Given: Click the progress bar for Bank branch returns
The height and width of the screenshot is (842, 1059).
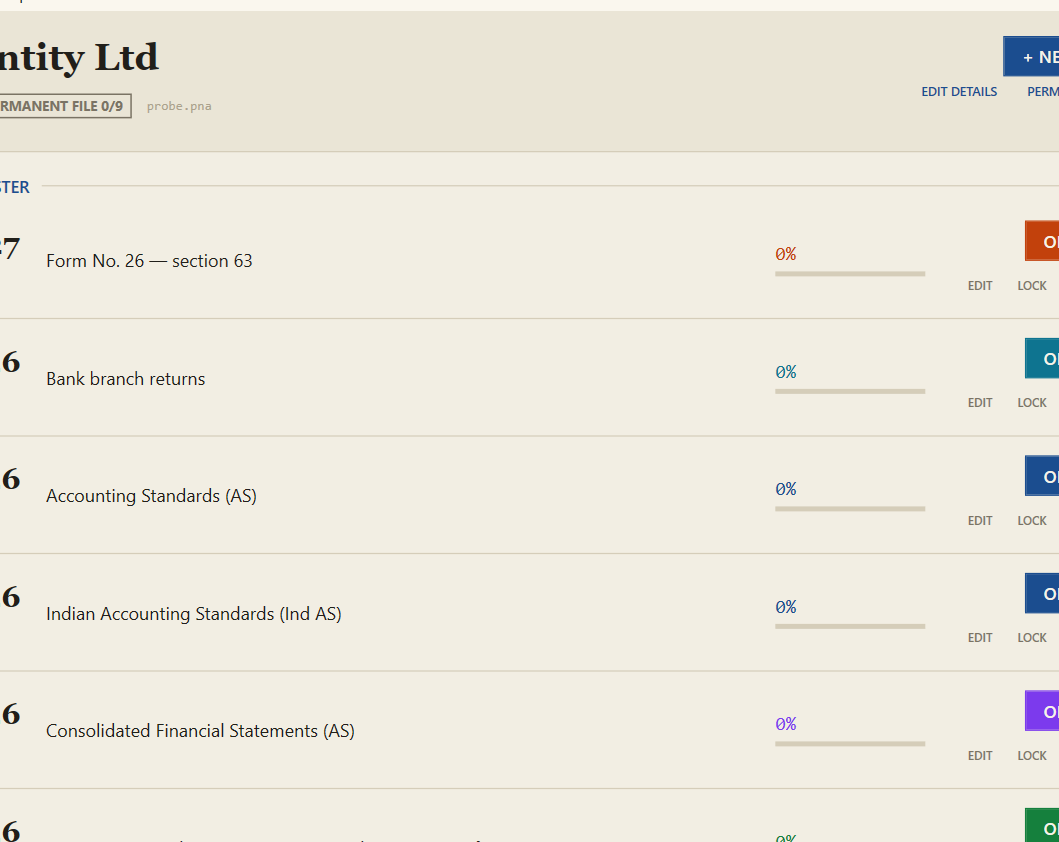Looking at the screenshot, I should pyautogui.click(x=850, y=391).
